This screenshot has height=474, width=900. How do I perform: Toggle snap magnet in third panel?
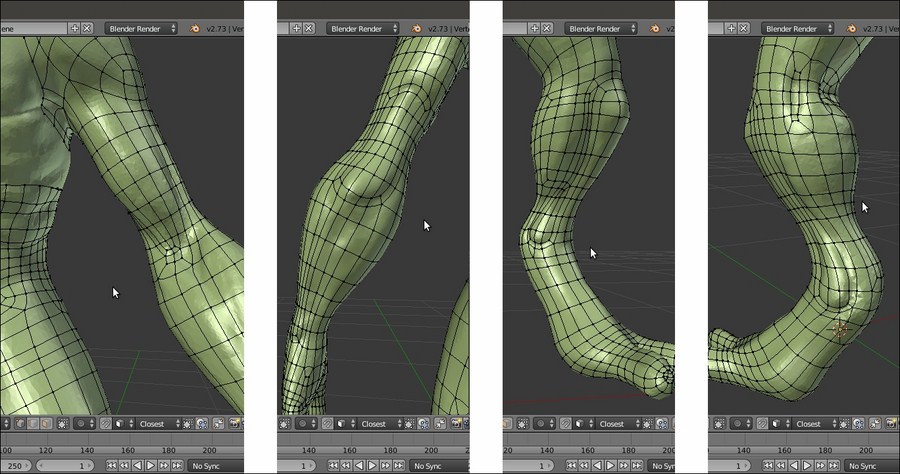click(565, 424)
